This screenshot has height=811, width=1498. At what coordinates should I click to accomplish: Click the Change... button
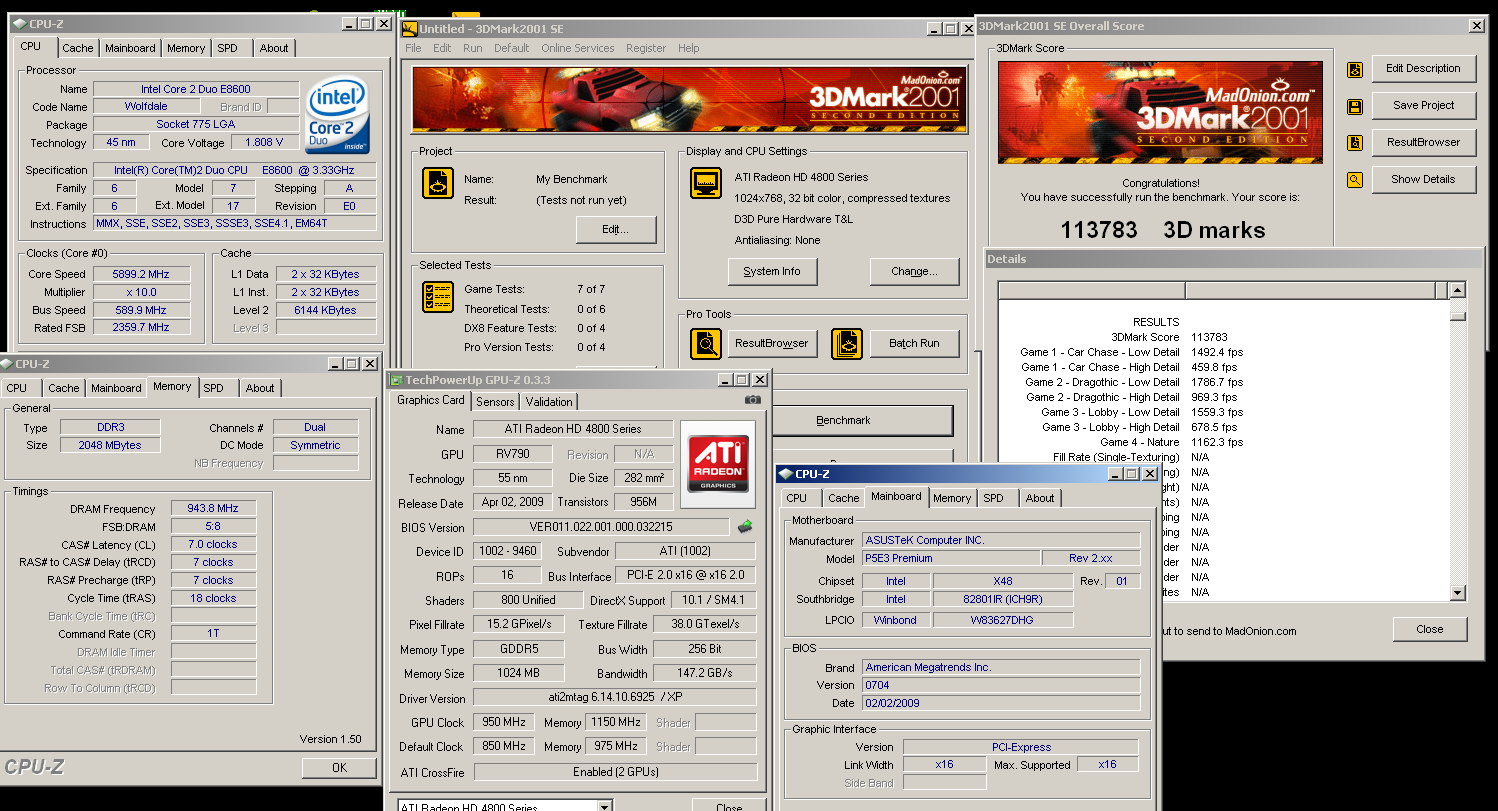point(914,271)
